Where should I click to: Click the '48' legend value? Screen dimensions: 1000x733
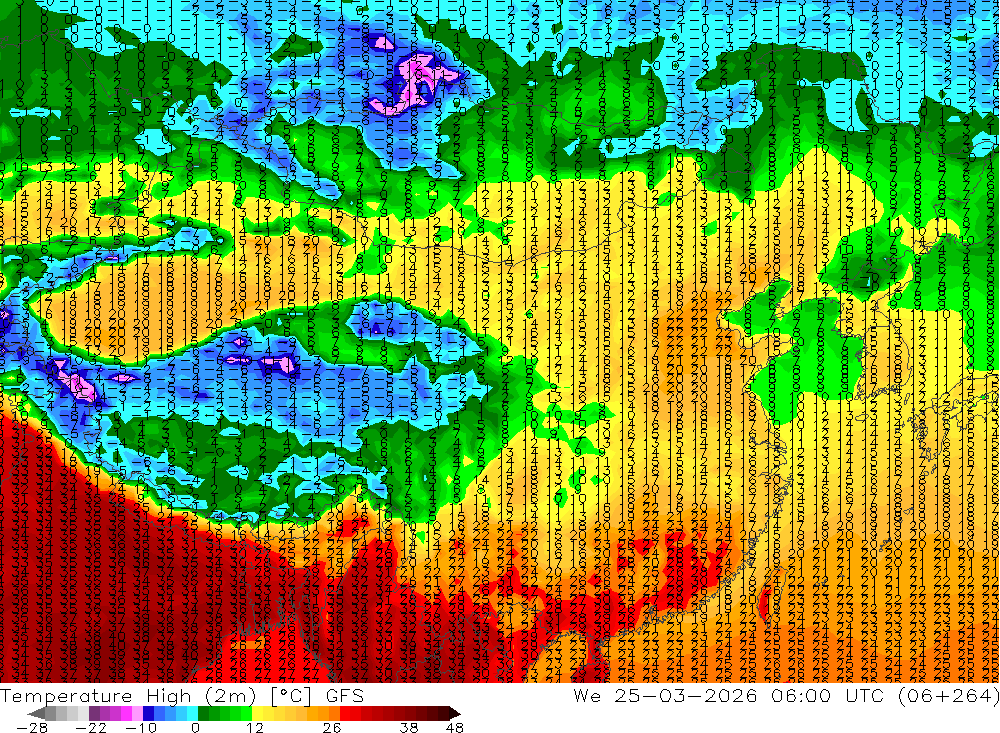tap(455, 727)
